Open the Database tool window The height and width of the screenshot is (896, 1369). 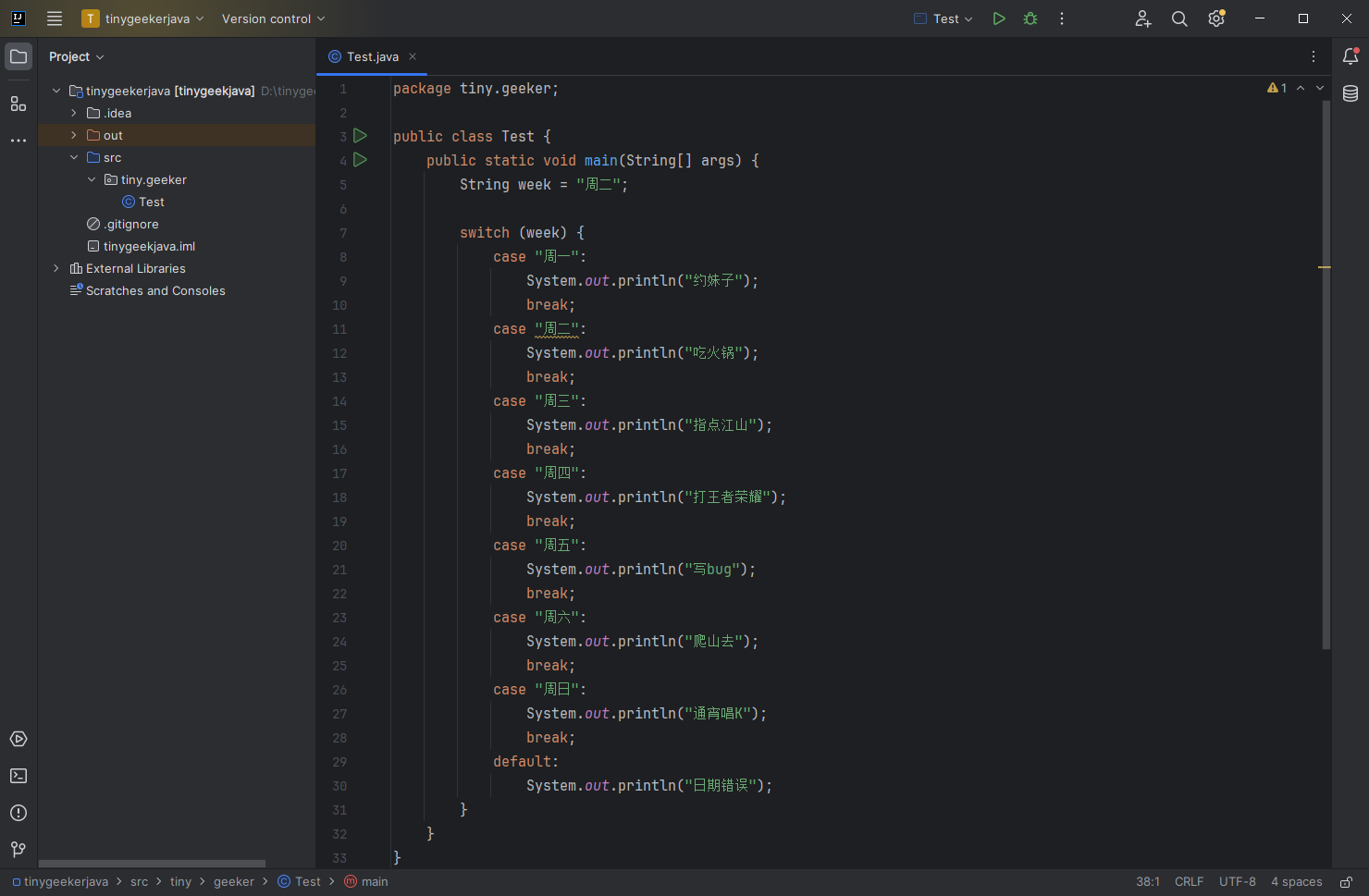1350,93
